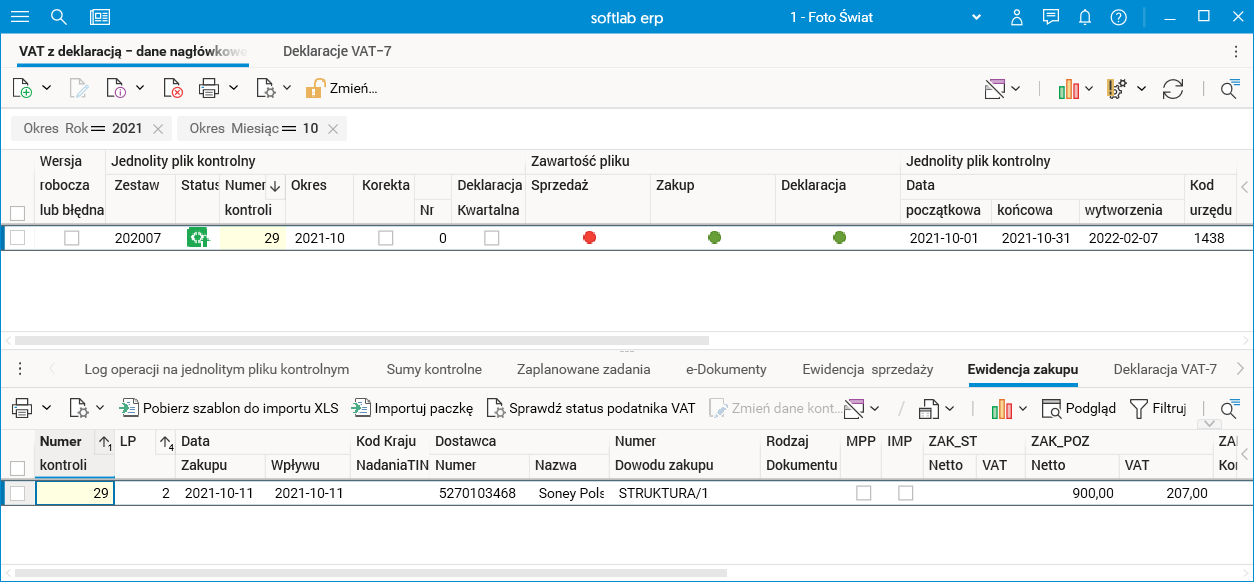The height and width of the screenshot is (582, 1254).
Task: Open the print dropdown arrow in top toolbar
Action: tap(233, 88)
